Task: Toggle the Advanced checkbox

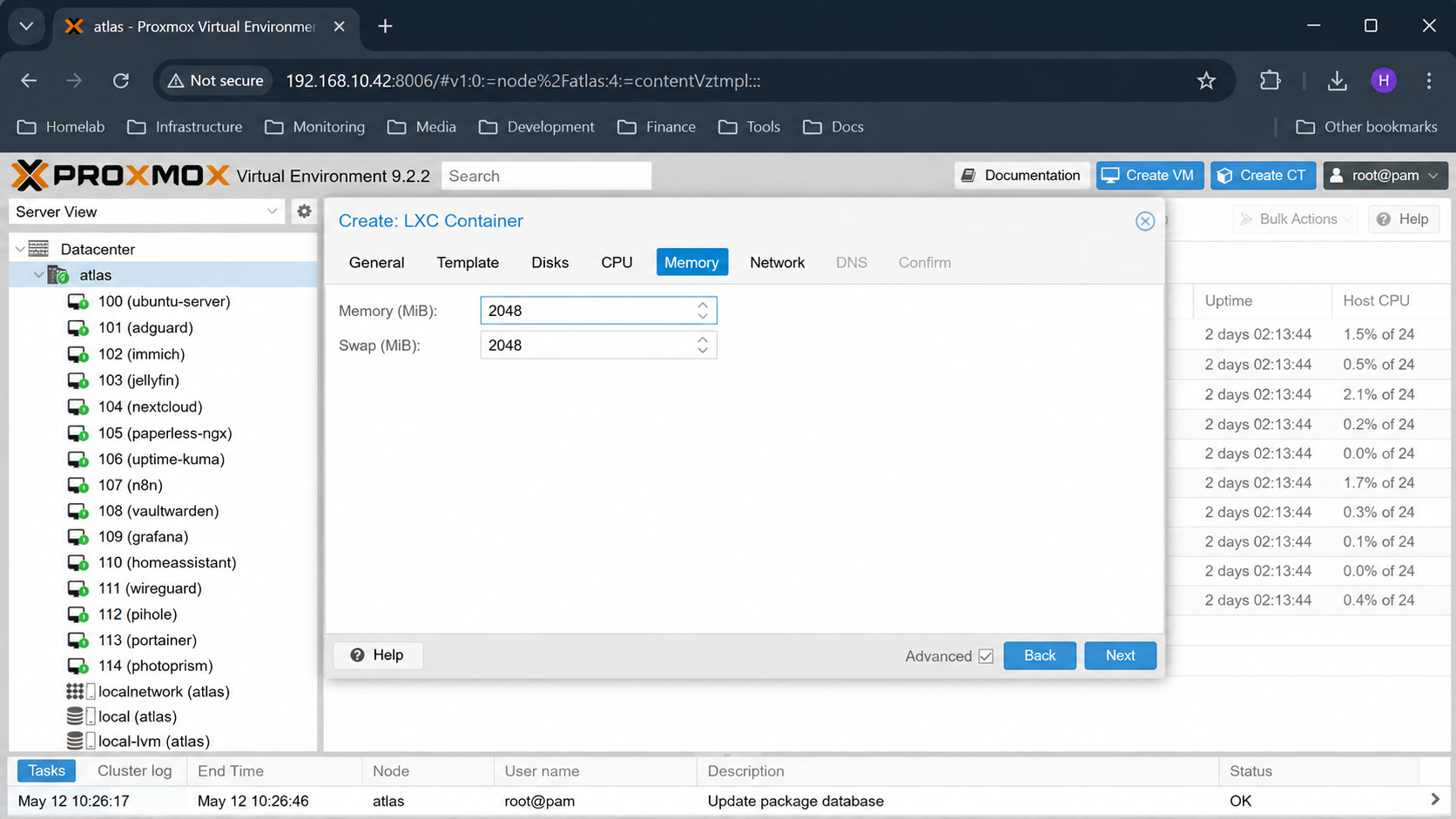Action: coord(986,656)
